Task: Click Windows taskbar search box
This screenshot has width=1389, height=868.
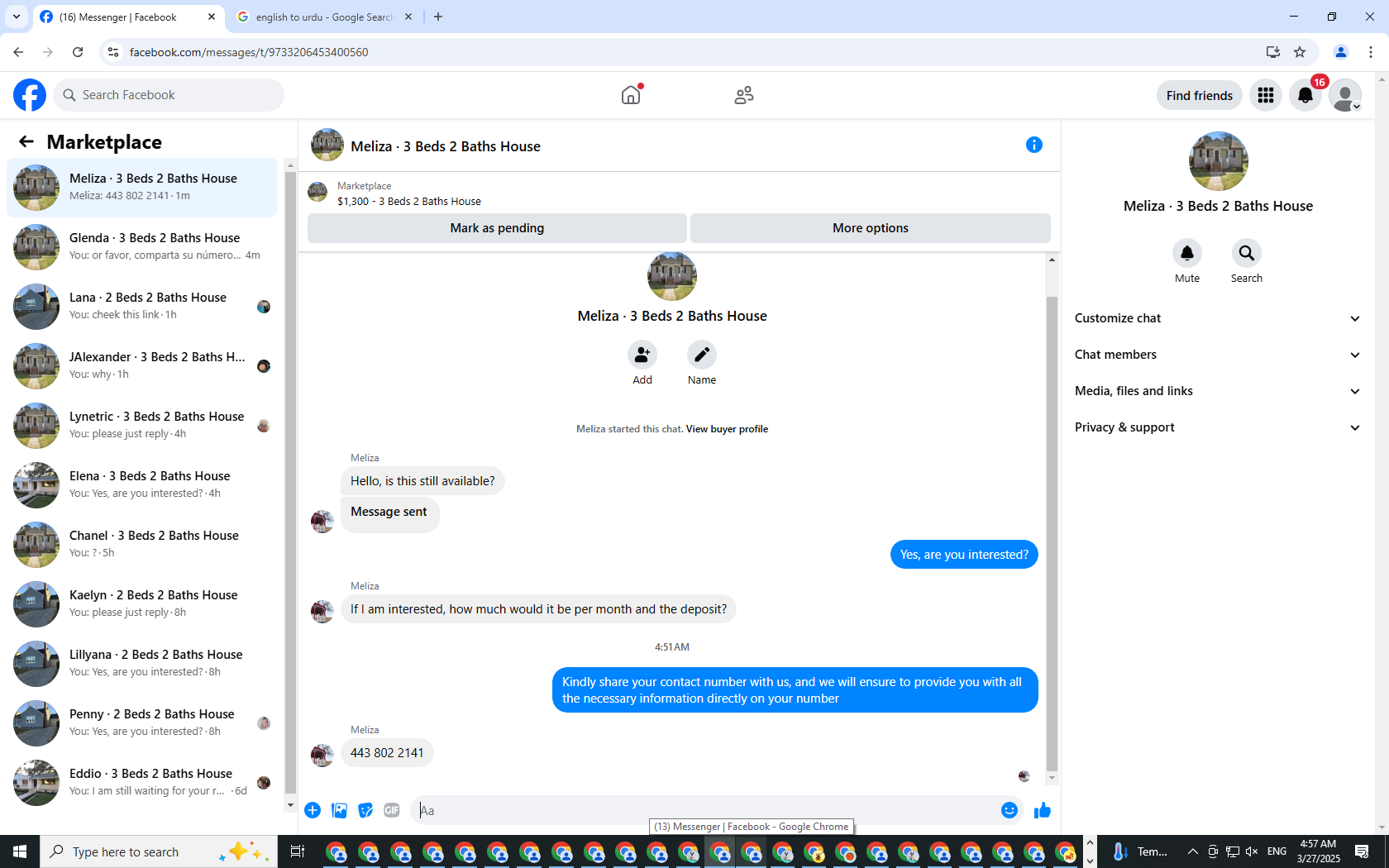Action: (x=157, y=851)
